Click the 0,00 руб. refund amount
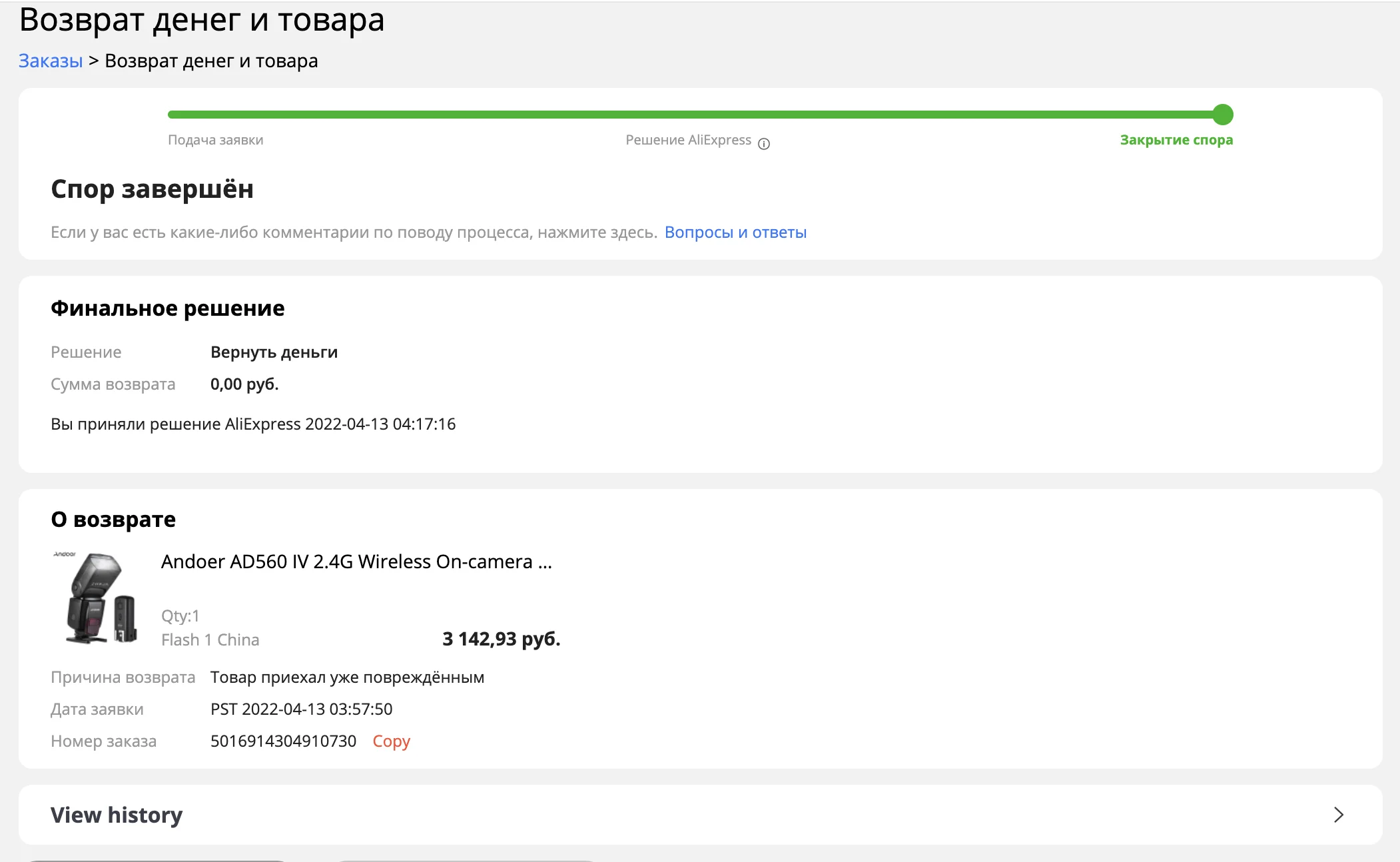The height and width of the screenshot is (862, 1400). (x=244, y=384)
